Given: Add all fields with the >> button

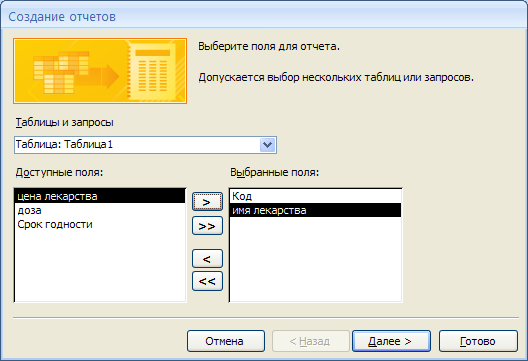Looking at the screenshot, I should (x=207, y=226).
